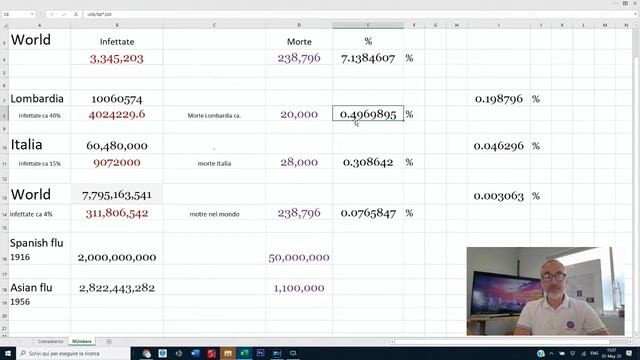The image size is (640, 360).
Task: Select the 'Italia' cell
Action: [x=40, y=144]
